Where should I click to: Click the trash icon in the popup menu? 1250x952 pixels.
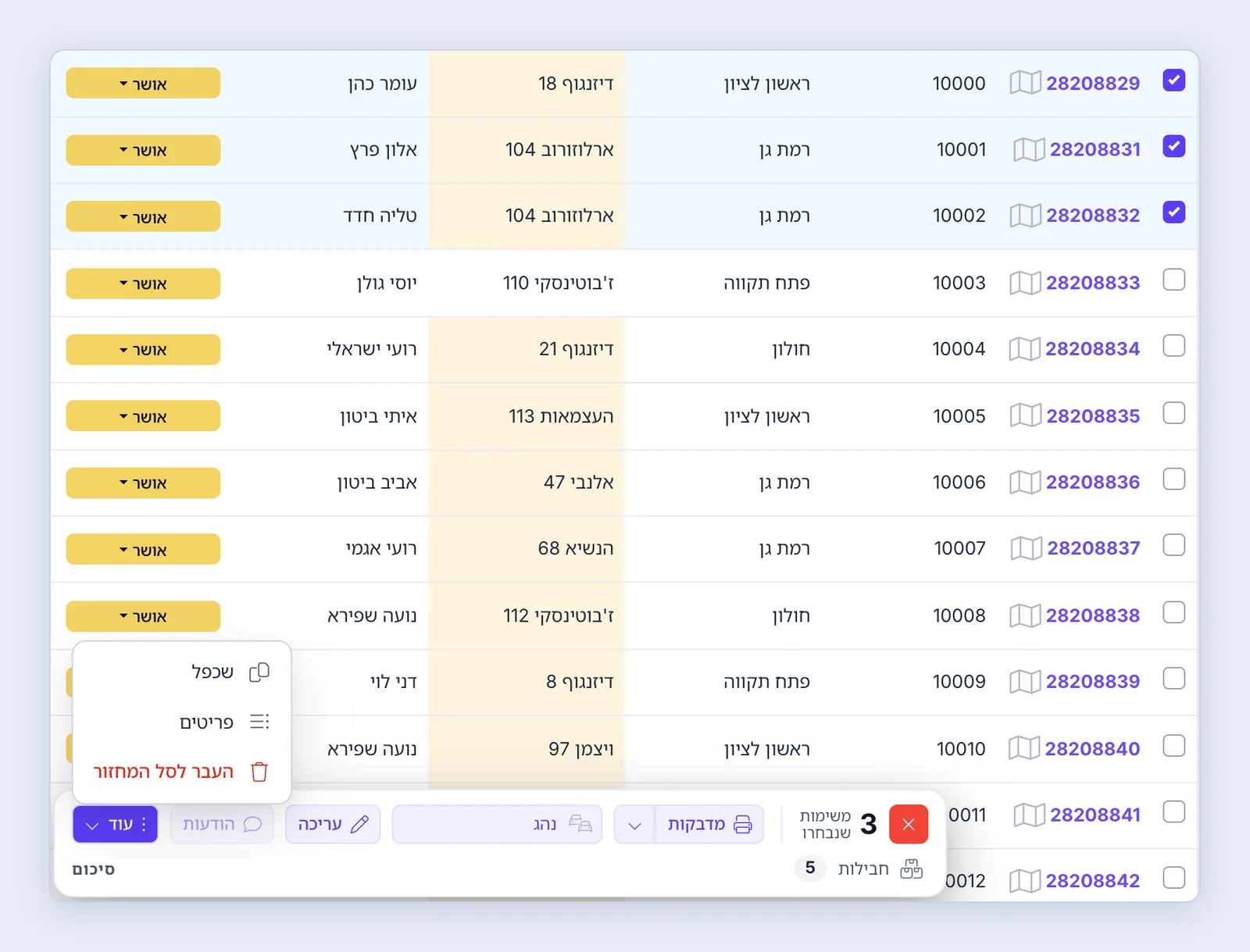(x=259, y=772)
